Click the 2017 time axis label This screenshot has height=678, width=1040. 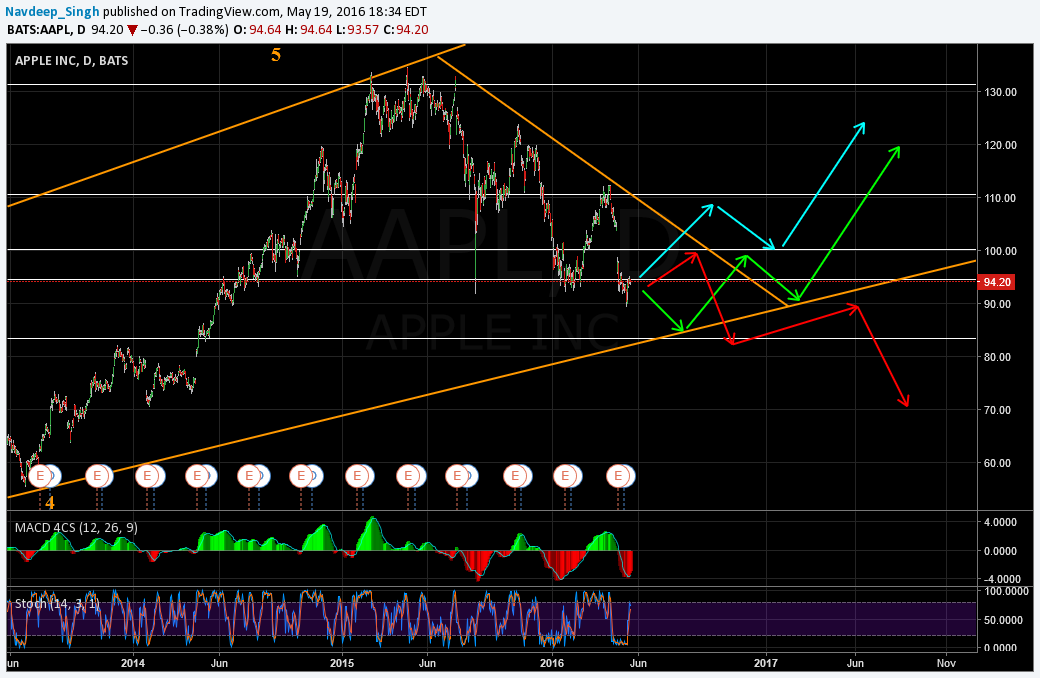[767, 663]
